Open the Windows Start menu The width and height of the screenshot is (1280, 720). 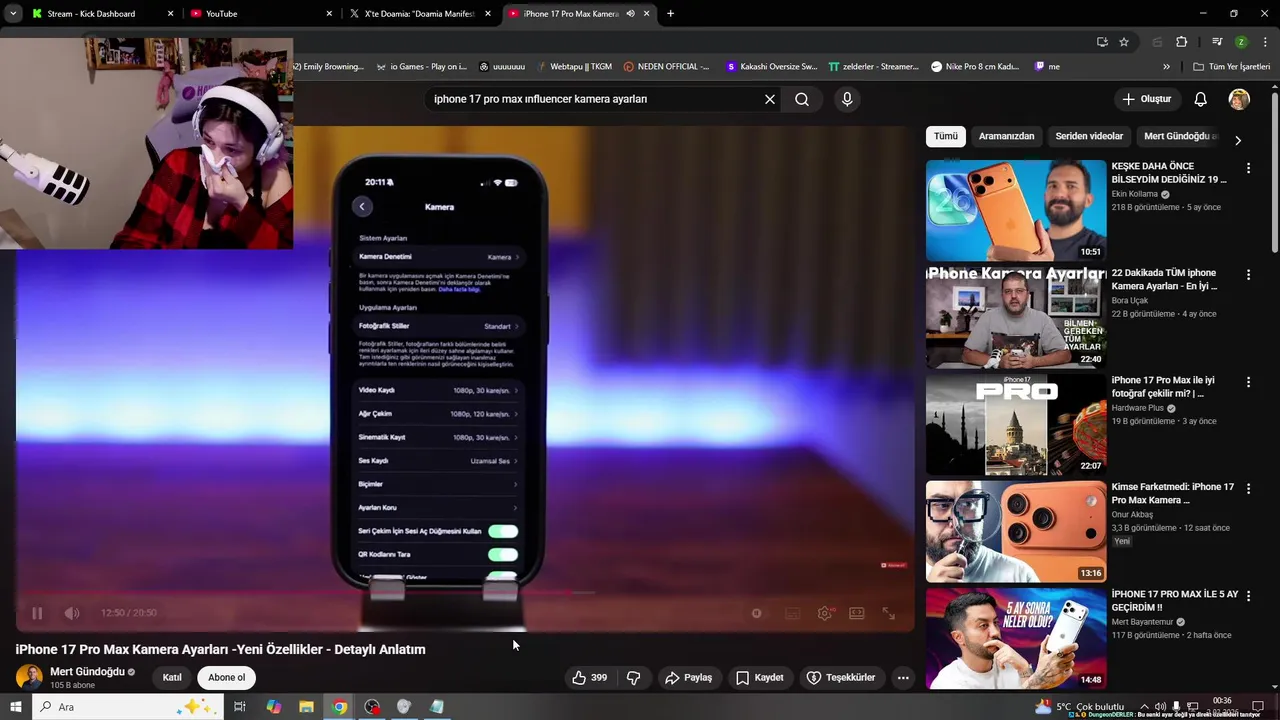pos(15,707)
